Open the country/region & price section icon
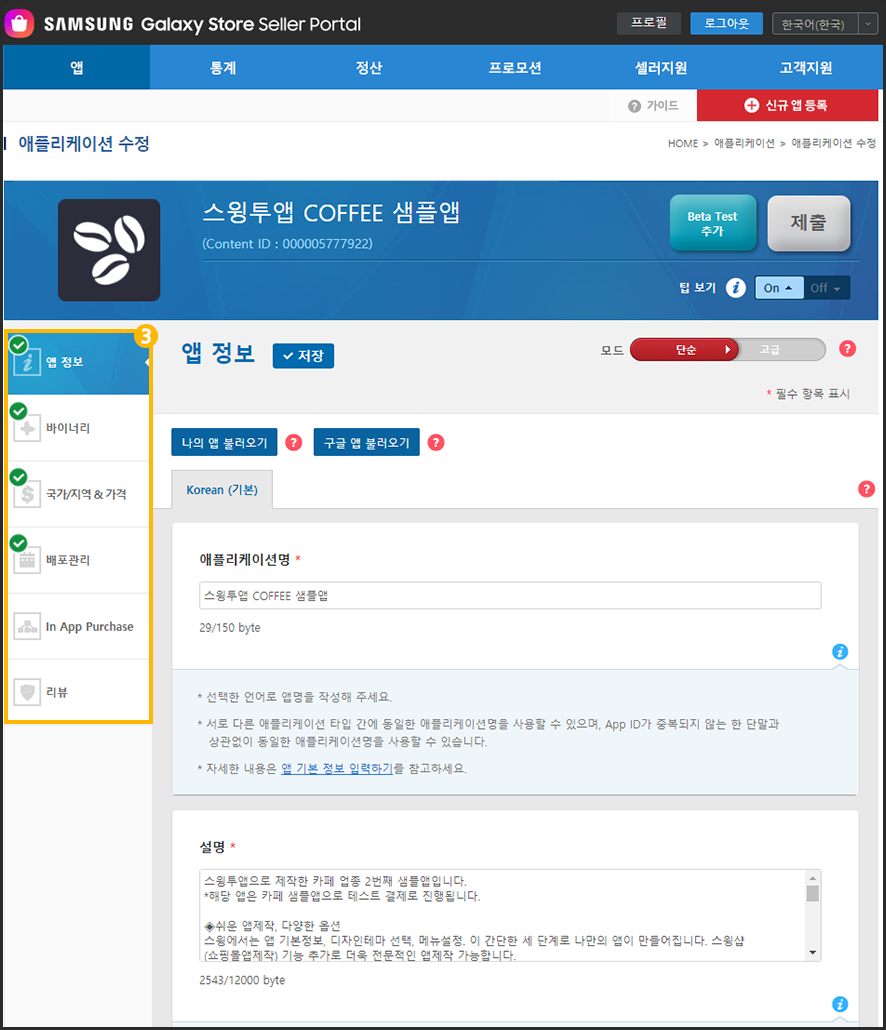The width and height of the screenshot is (886, 1030). point(27,494)
